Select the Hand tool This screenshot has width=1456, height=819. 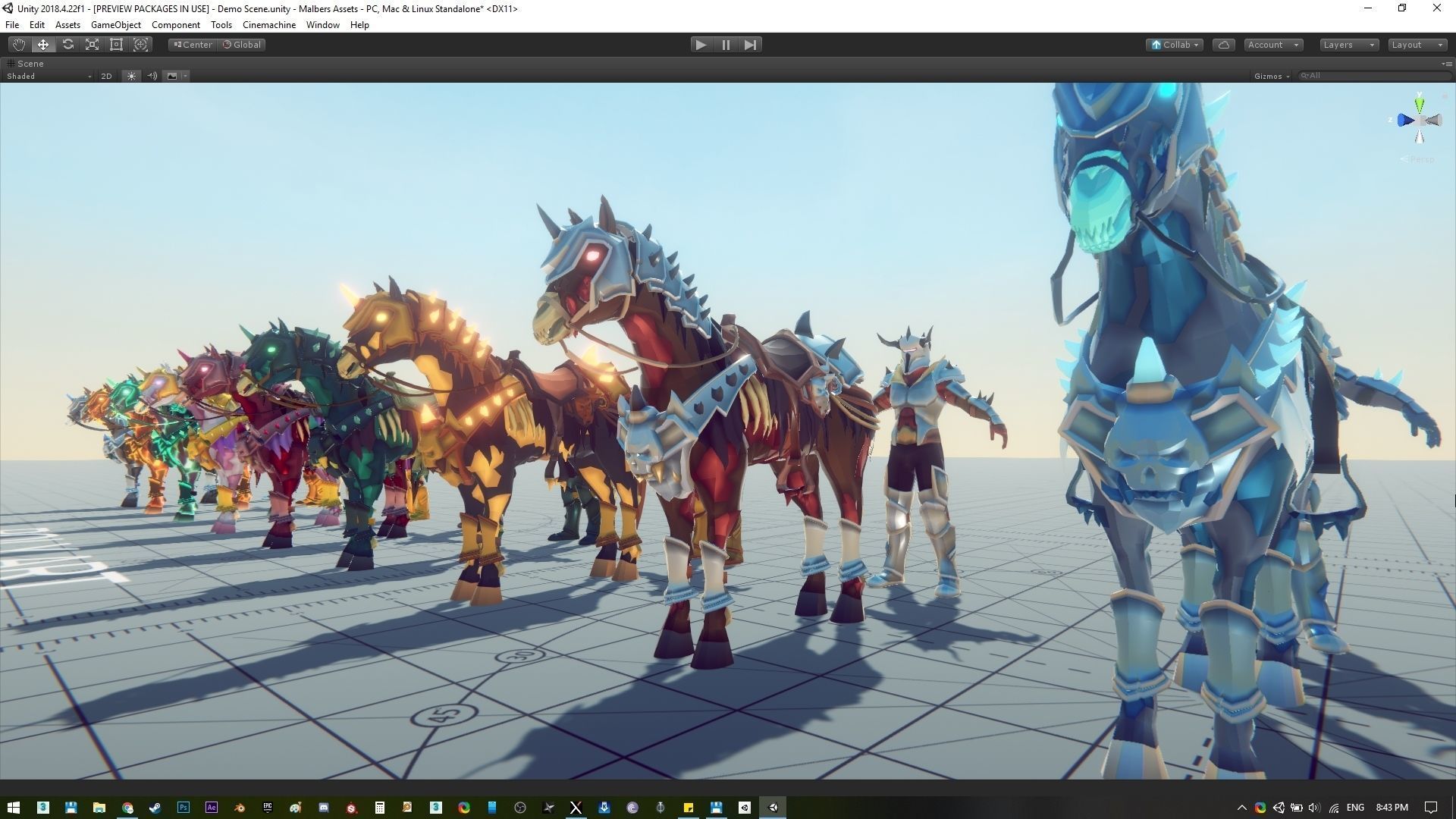pyautogui.click(x=19, y=45)
